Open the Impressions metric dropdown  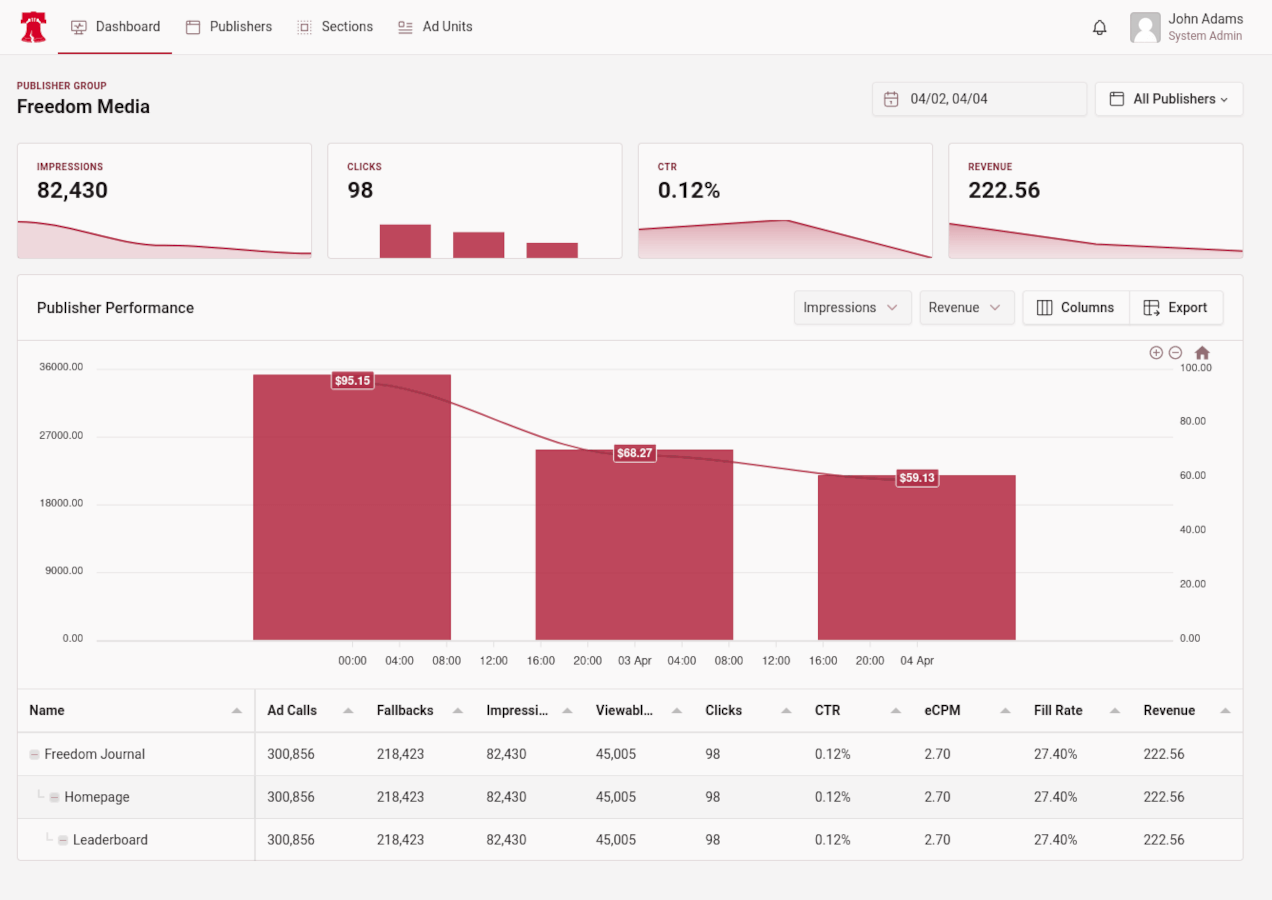[x=852, y=308]
